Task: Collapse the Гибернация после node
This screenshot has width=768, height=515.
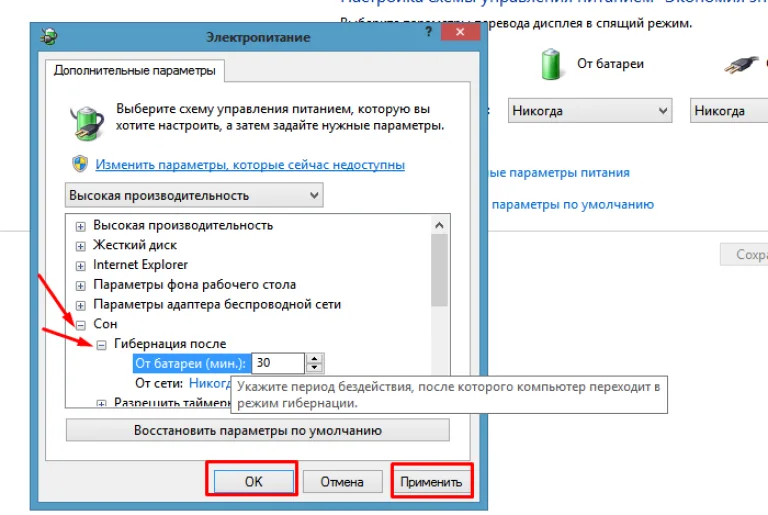Action: tap(101, 345)
